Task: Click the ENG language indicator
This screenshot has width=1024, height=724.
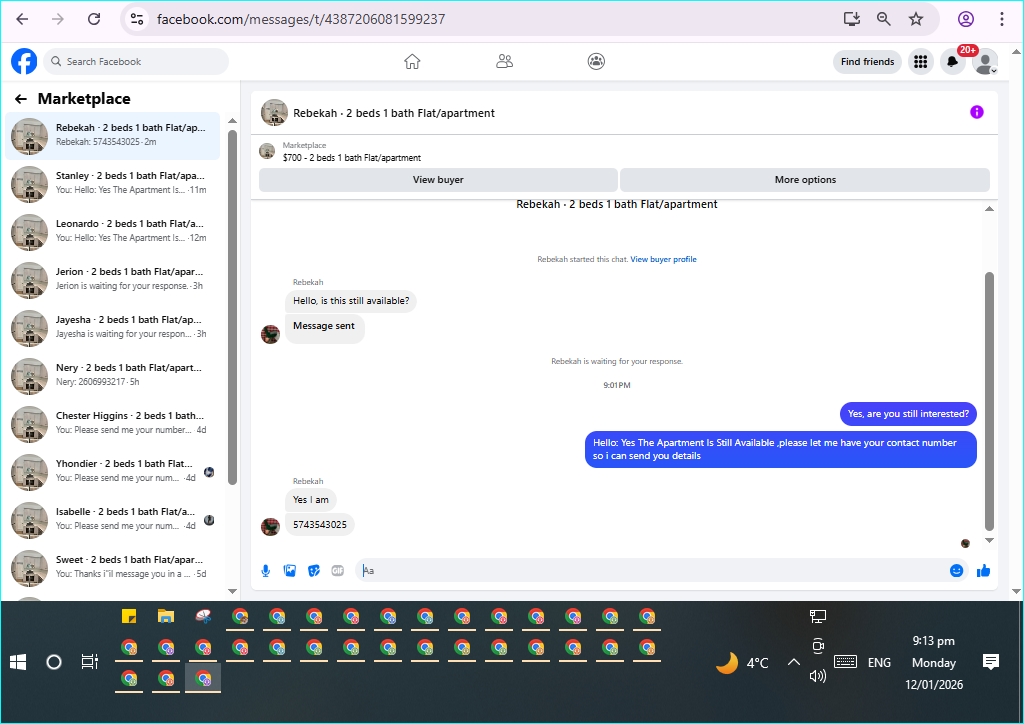Action: pos(879,663)
